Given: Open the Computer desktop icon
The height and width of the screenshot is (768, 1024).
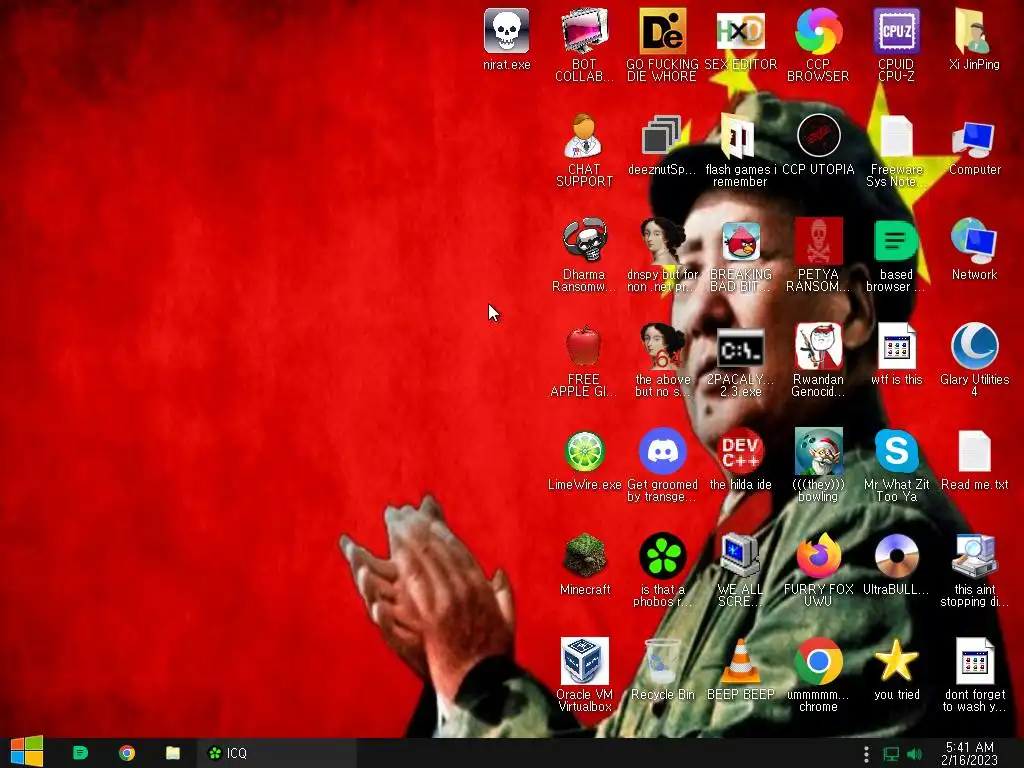Looking at the screenshot, I should [974, 138].
